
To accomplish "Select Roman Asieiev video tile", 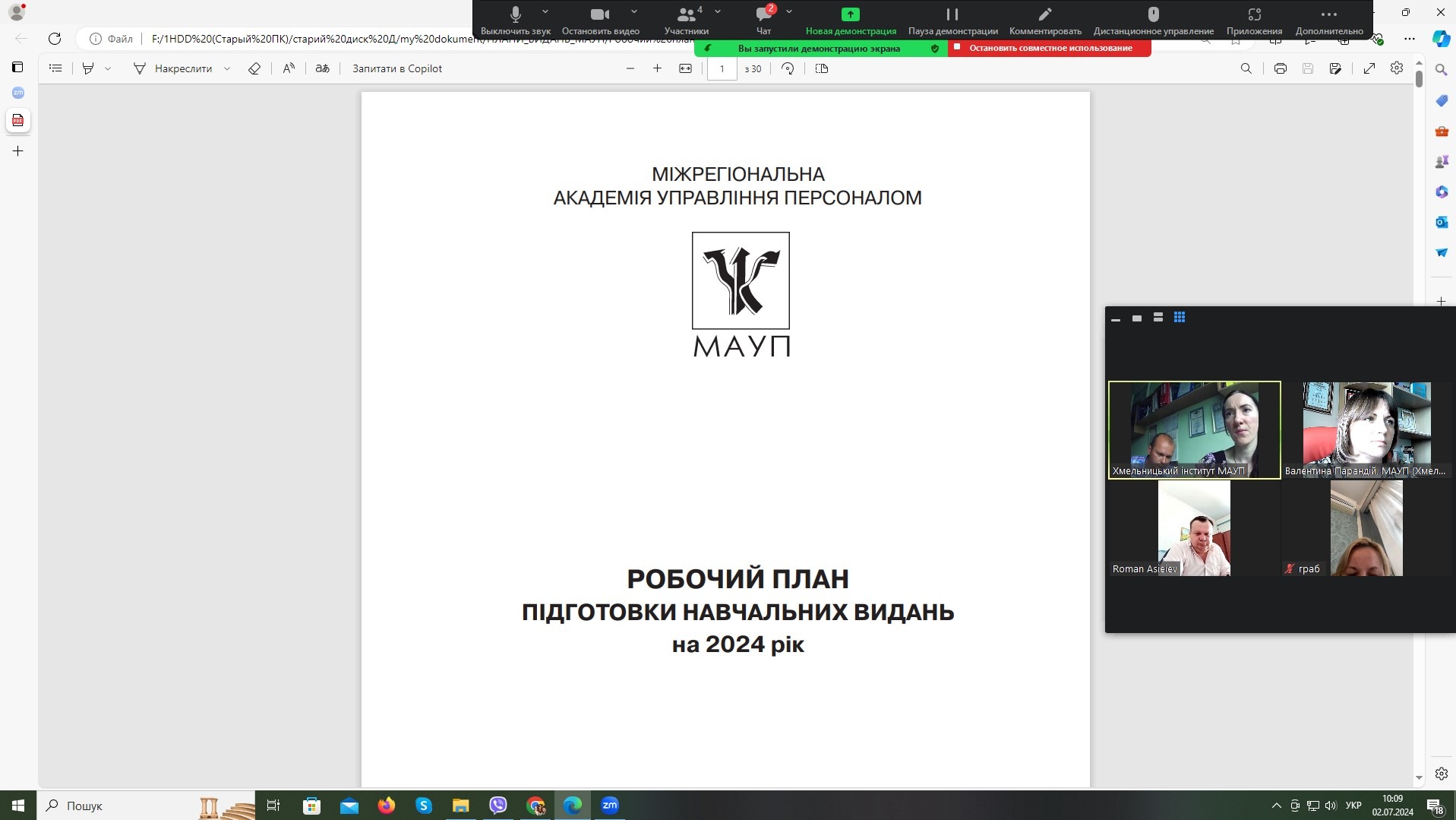I will (1195, 528).
